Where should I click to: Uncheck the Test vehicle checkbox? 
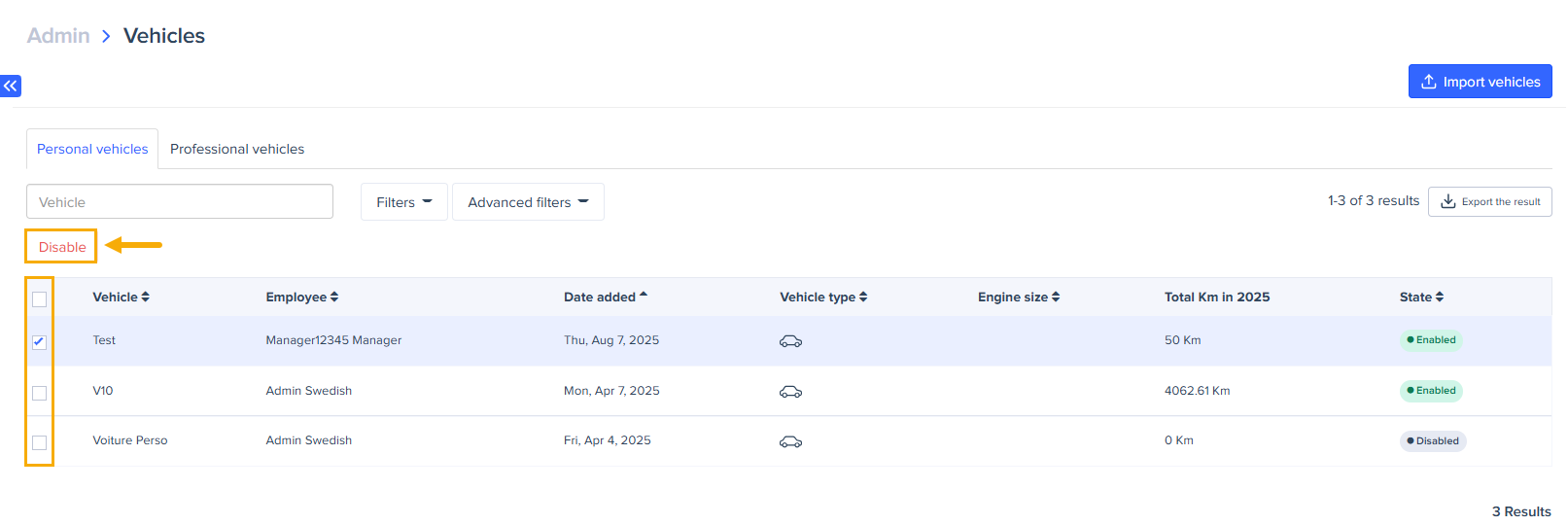(39, 342)
